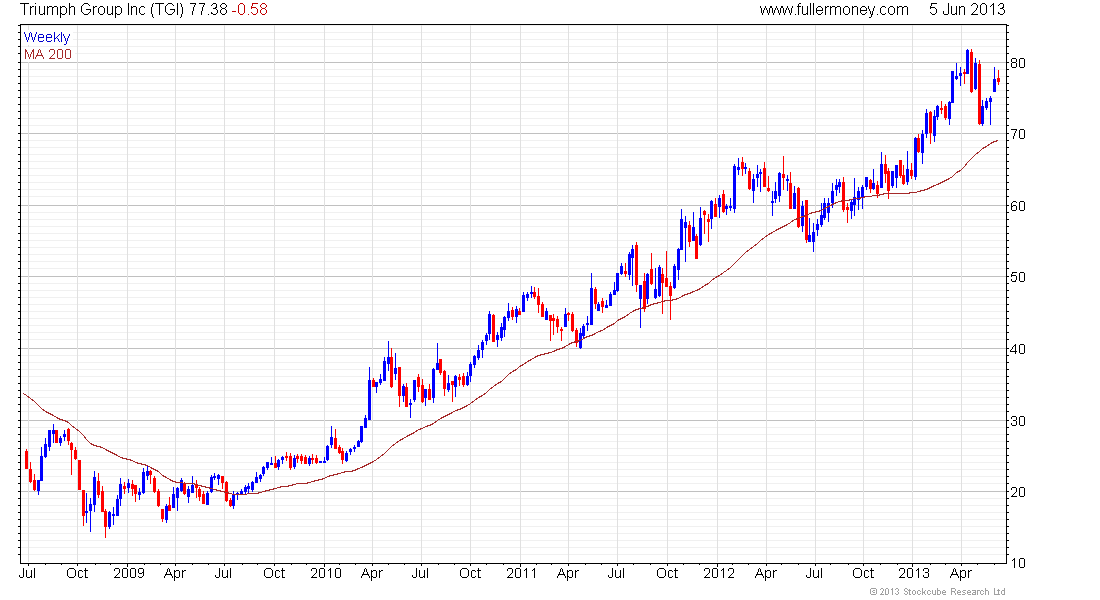
Task: Click the 'Apr' label just after 2011
Action: tap(568, 573)
